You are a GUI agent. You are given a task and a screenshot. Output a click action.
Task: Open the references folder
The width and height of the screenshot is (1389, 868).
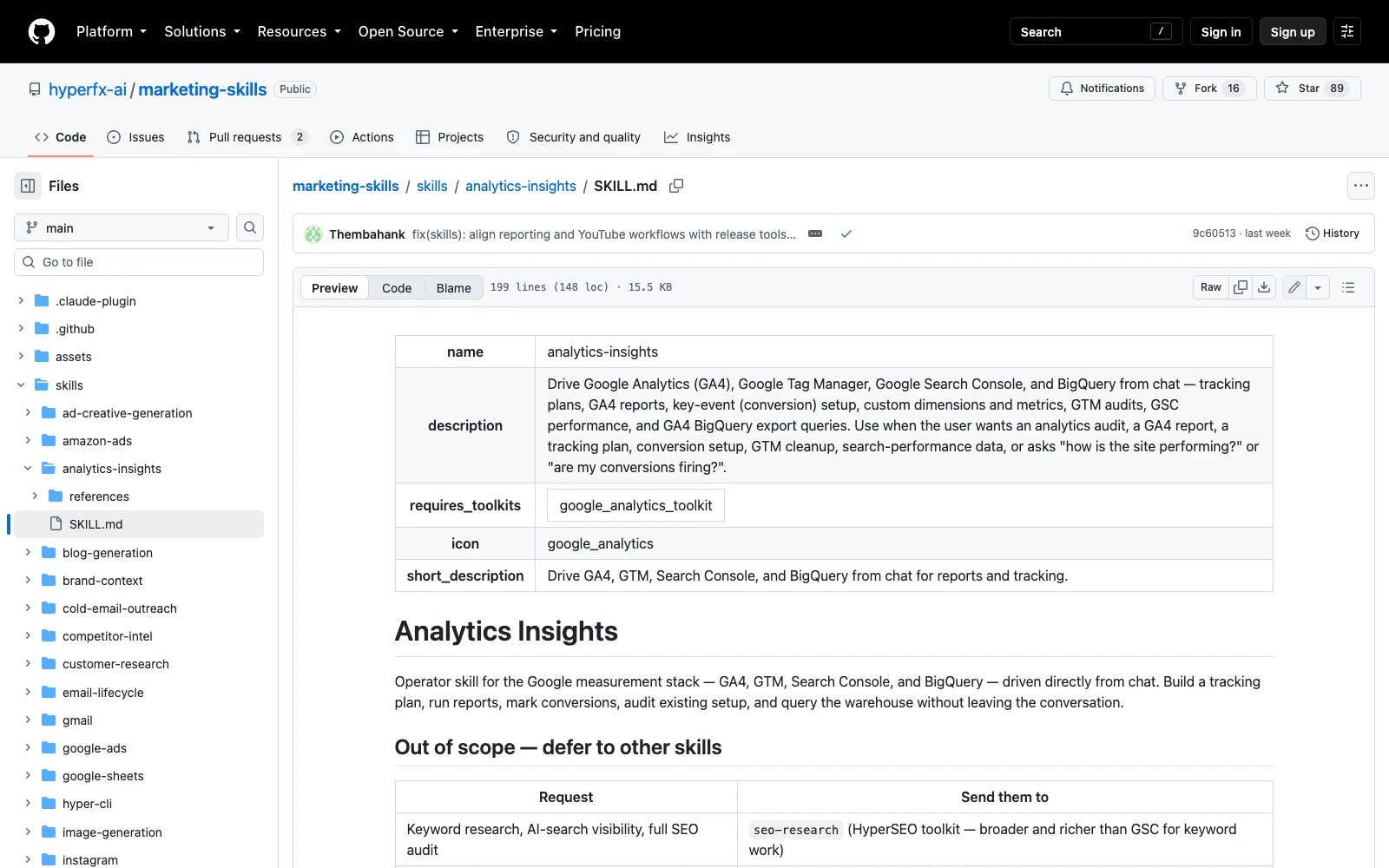tap(99, 496)
